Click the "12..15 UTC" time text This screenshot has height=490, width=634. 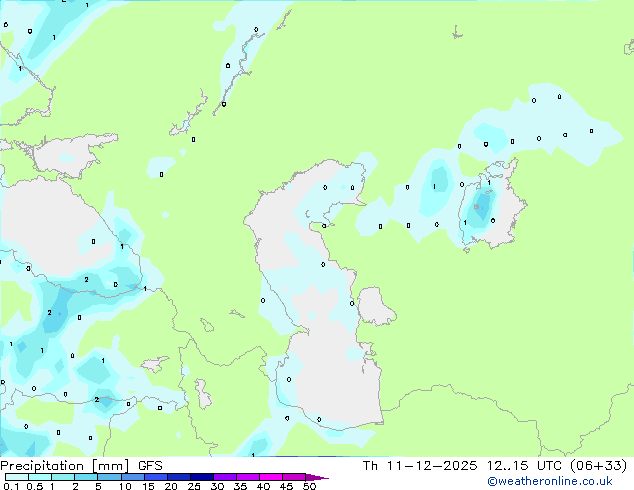click(x=524, y=466)
